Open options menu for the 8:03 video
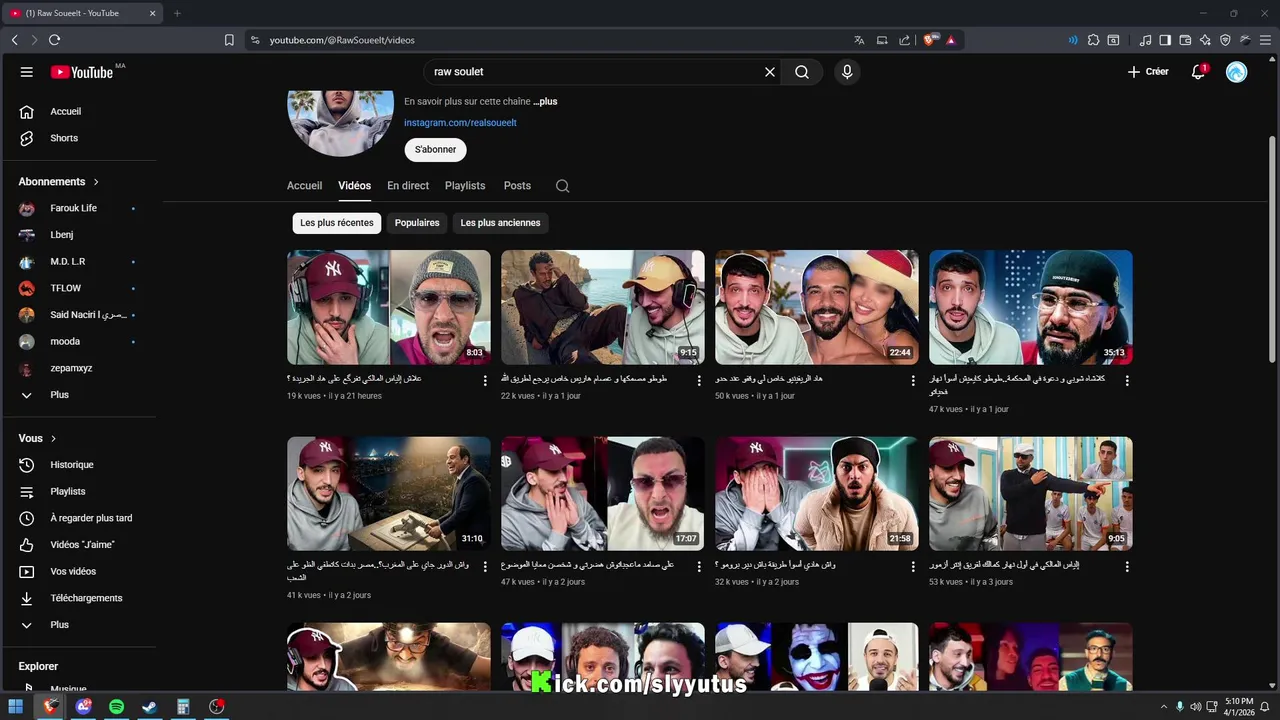 tap(485, 381)
